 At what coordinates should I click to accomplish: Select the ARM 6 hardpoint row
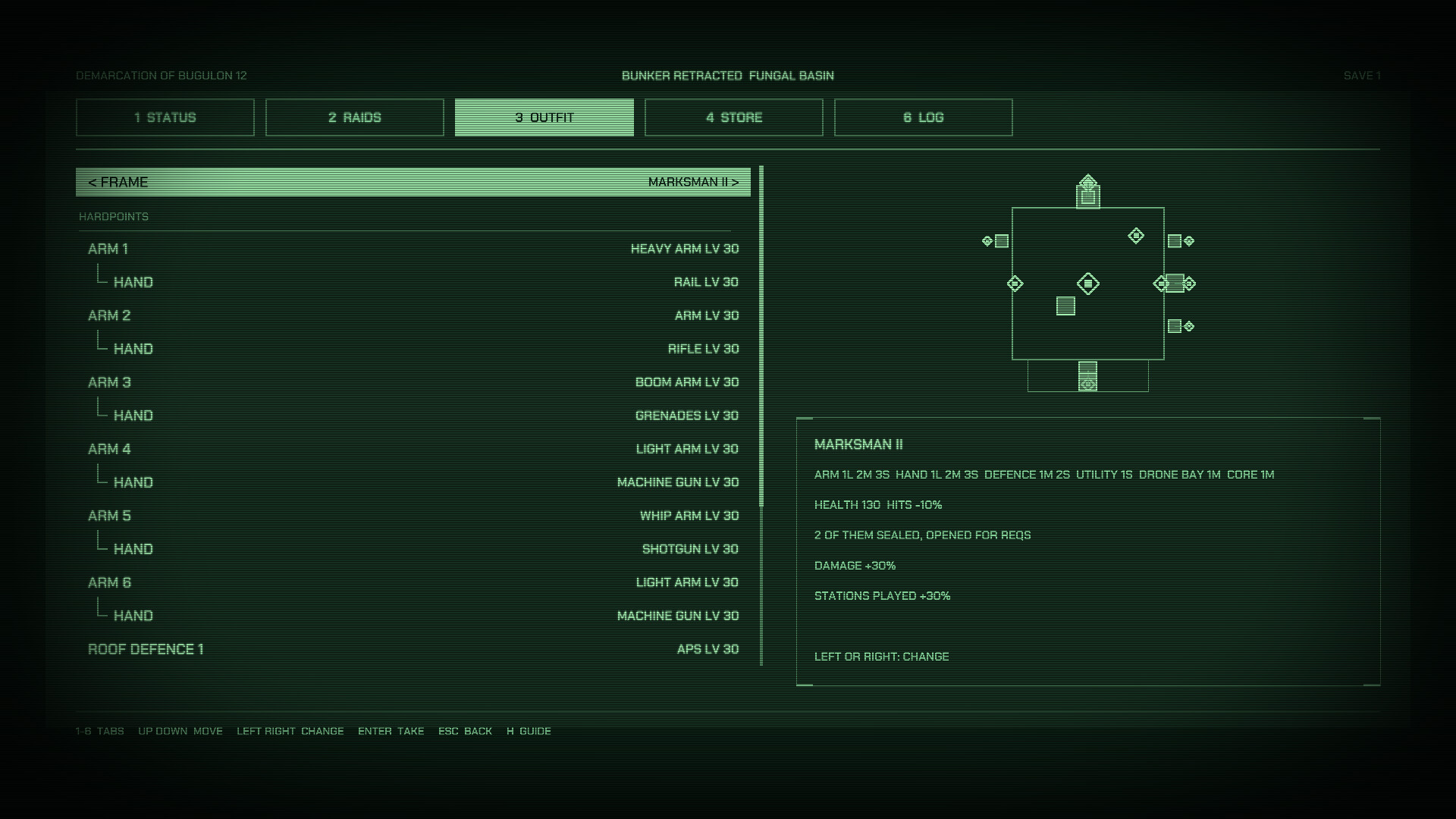[413, 582]
